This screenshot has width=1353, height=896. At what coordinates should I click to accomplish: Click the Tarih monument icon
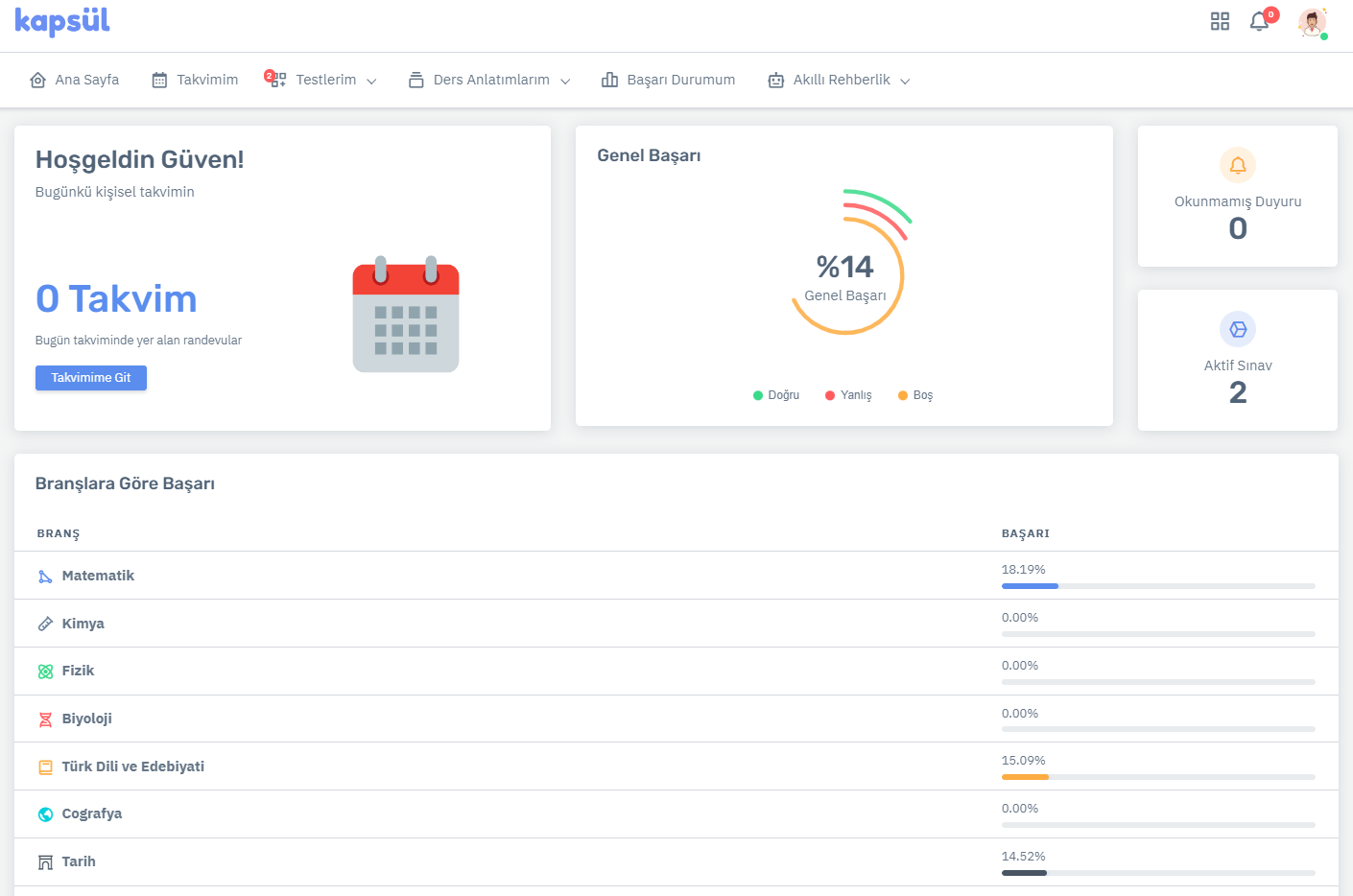[45, 861]
